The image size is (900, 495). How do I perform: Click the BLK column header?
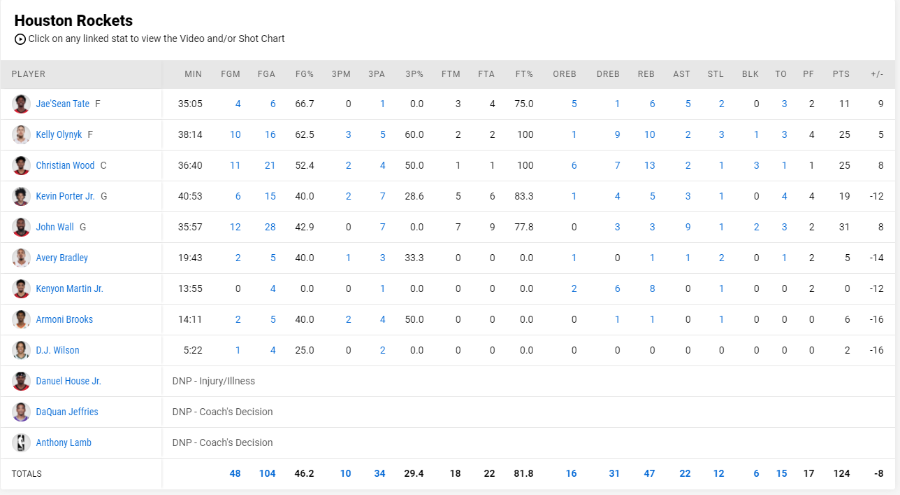point(750,74)
